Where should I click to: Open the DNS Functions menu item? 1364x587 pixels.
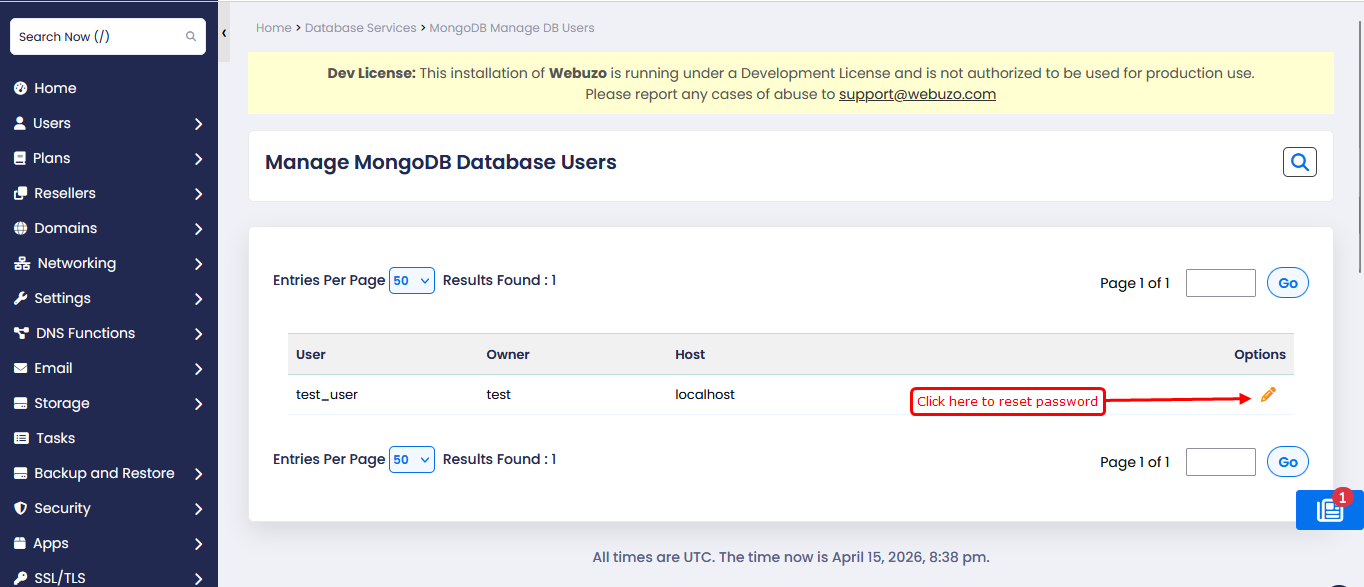pos(85,333)
